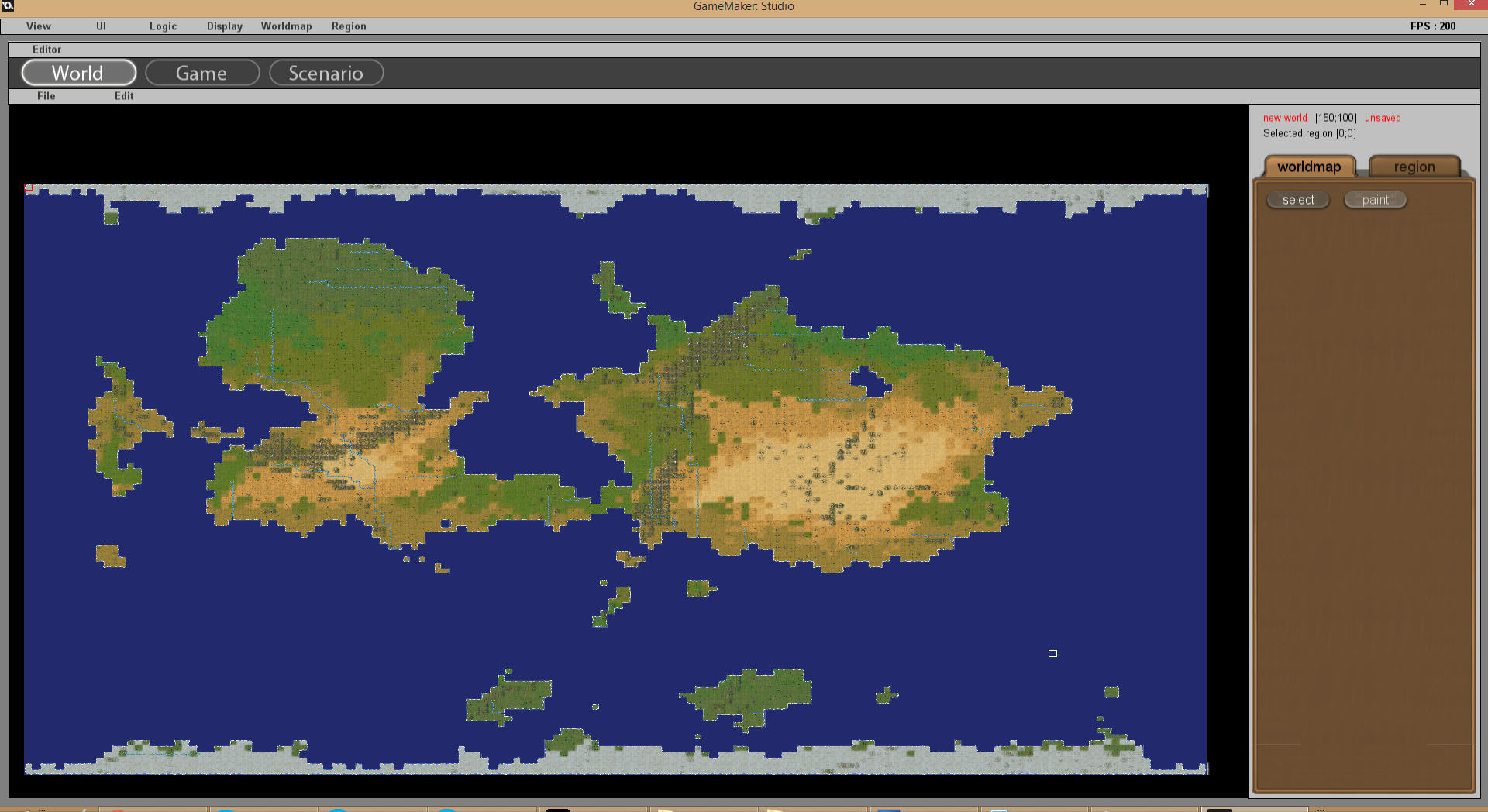The image size is (1488, 812).
Task: Open the Worldmap menu
Action: pyautogui.click(x=286, y=26)
